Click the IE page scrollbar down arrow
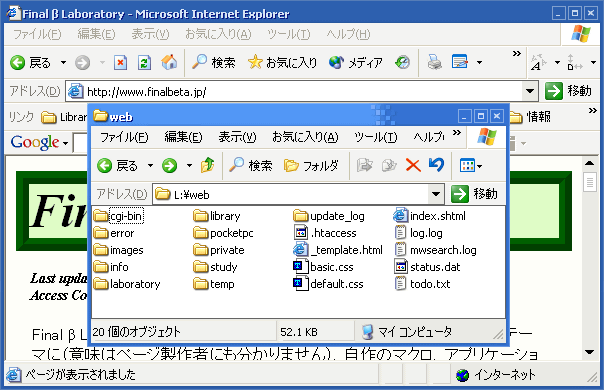This screenshot has width=604, height=390. [x=589, y=352]
